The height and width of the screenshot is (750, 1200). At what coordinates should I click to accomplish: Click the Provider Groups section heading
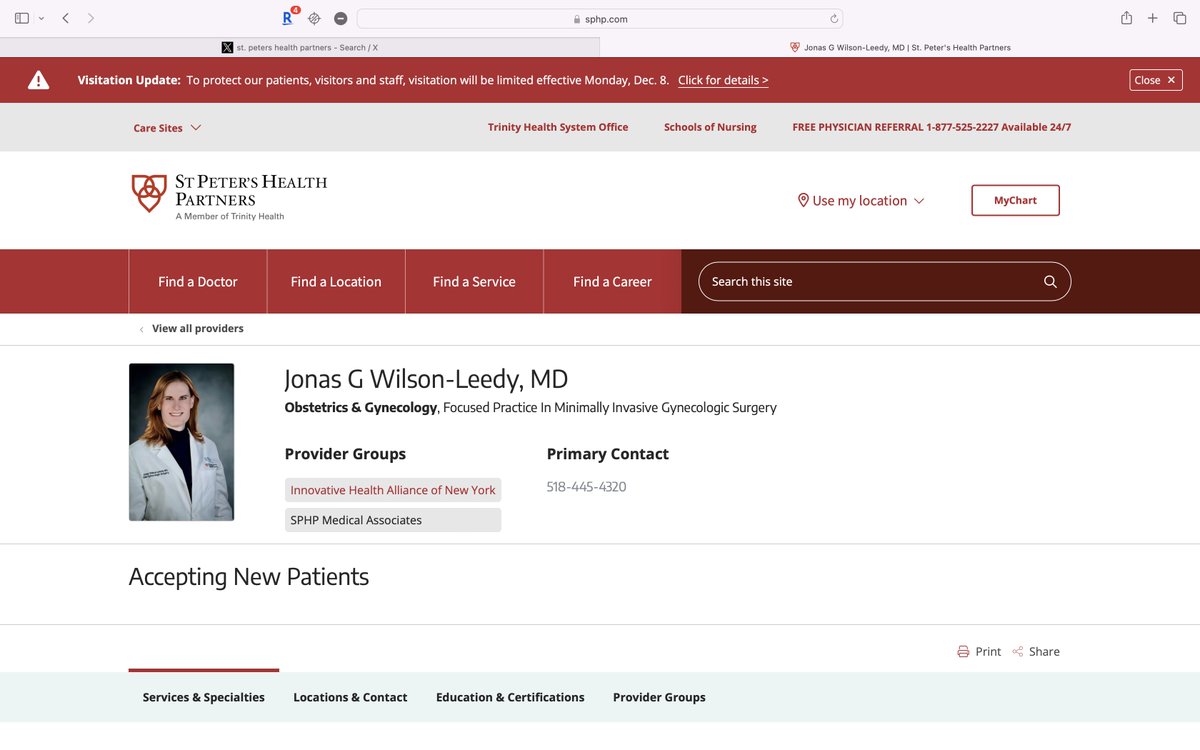(x=345, y=454)
